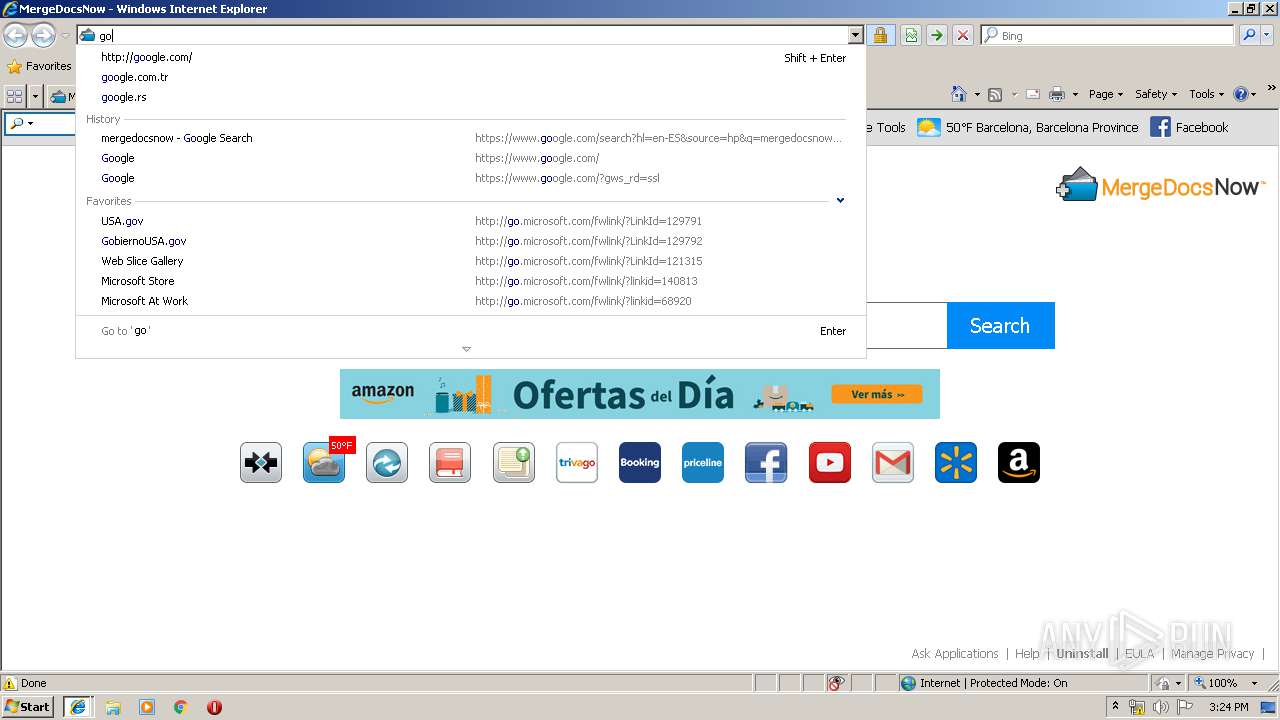This screenshot has height=720, width=1280.
Task: Click the Help question mark icon
Action: tap(1240, 94)
